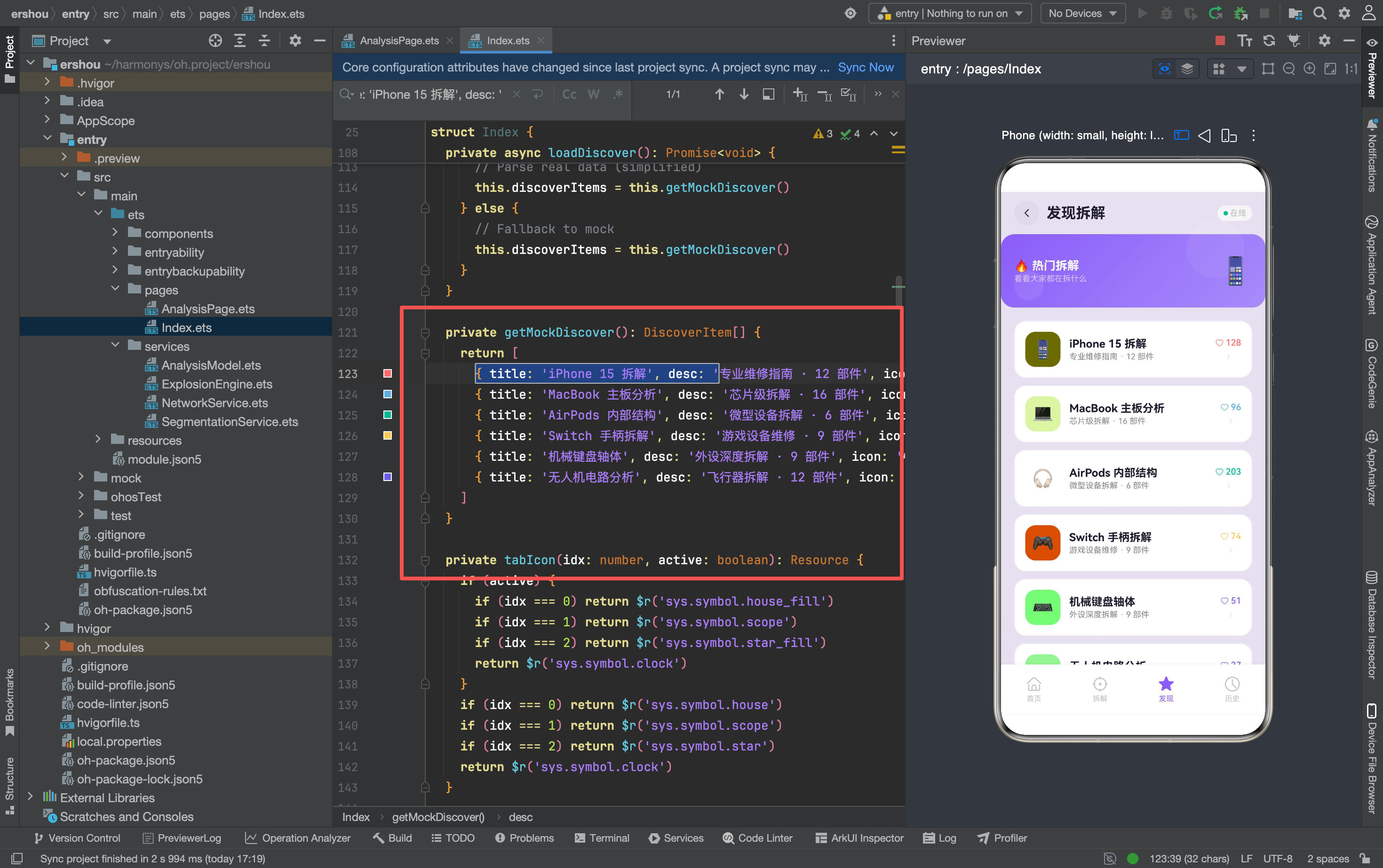Image resolution: width=1383 pixels, height=868 pixels.
Task: Click the red color swatch on line 123
Action: pyautogui.click(x=388, y=374)
